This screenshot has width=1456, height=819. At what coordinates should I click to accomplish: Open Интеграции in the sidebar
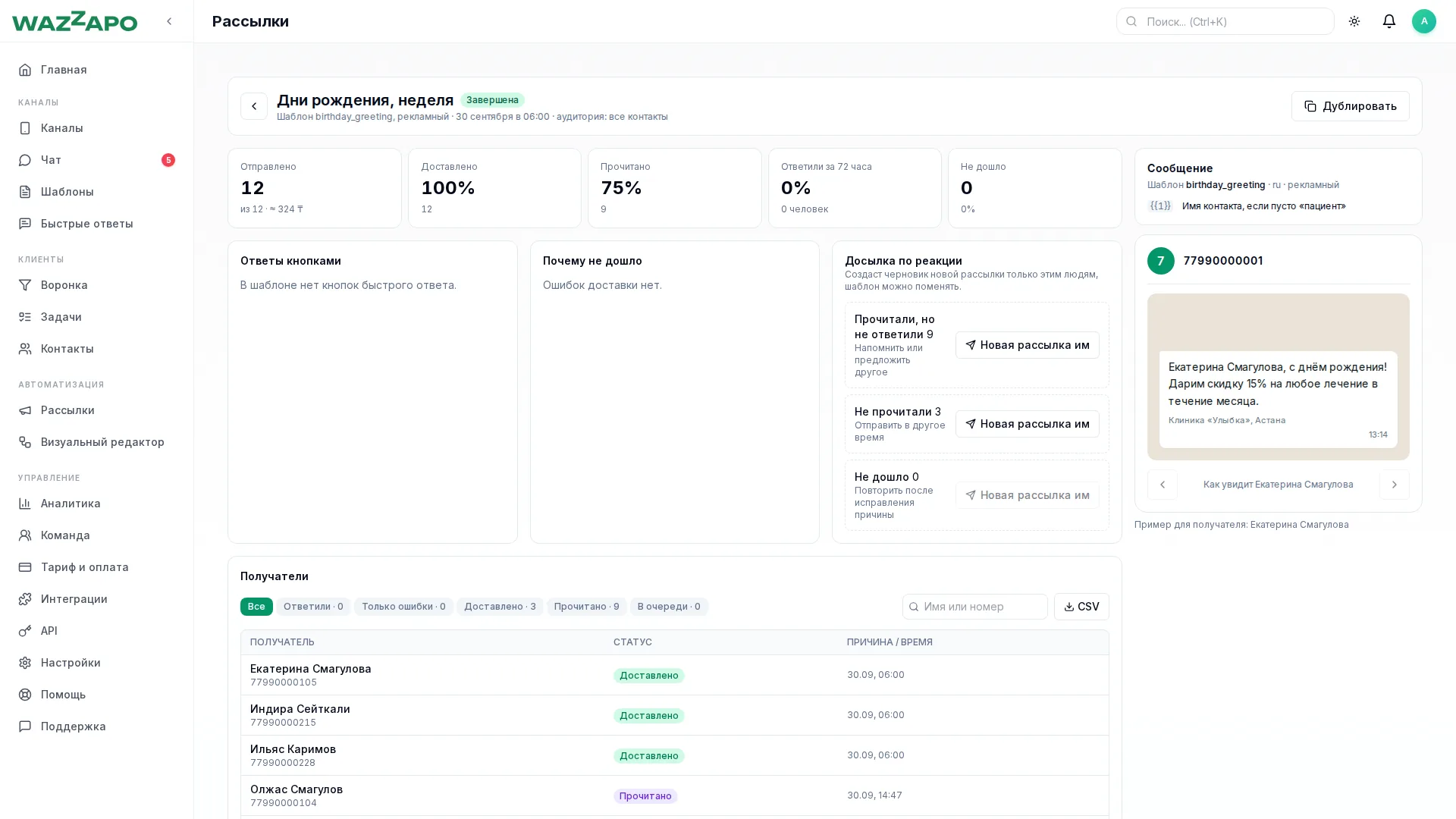pyautogui.click(x=96, y=599)
